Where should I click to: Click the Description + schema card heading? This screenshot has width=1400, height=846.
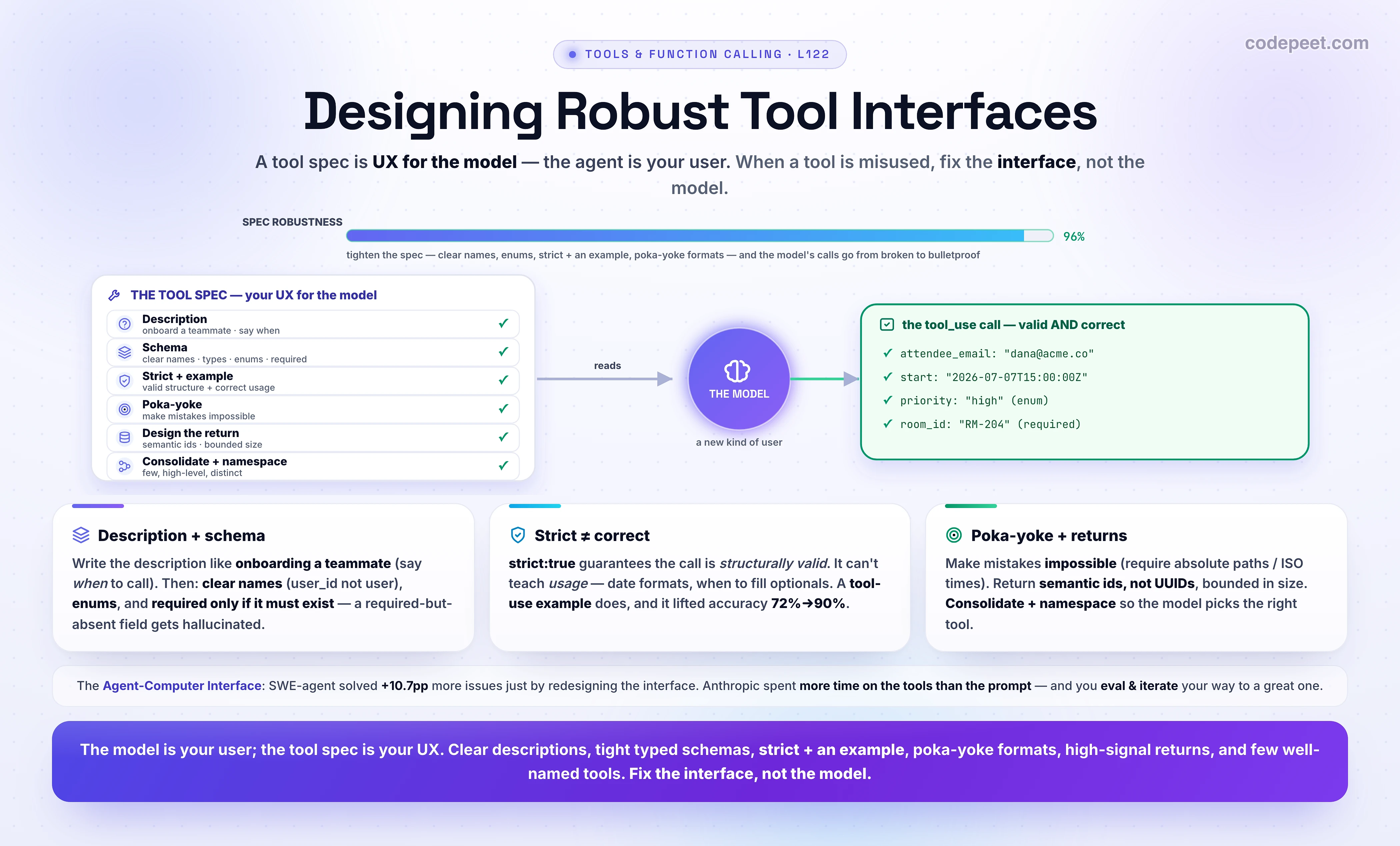coord(181,535)
